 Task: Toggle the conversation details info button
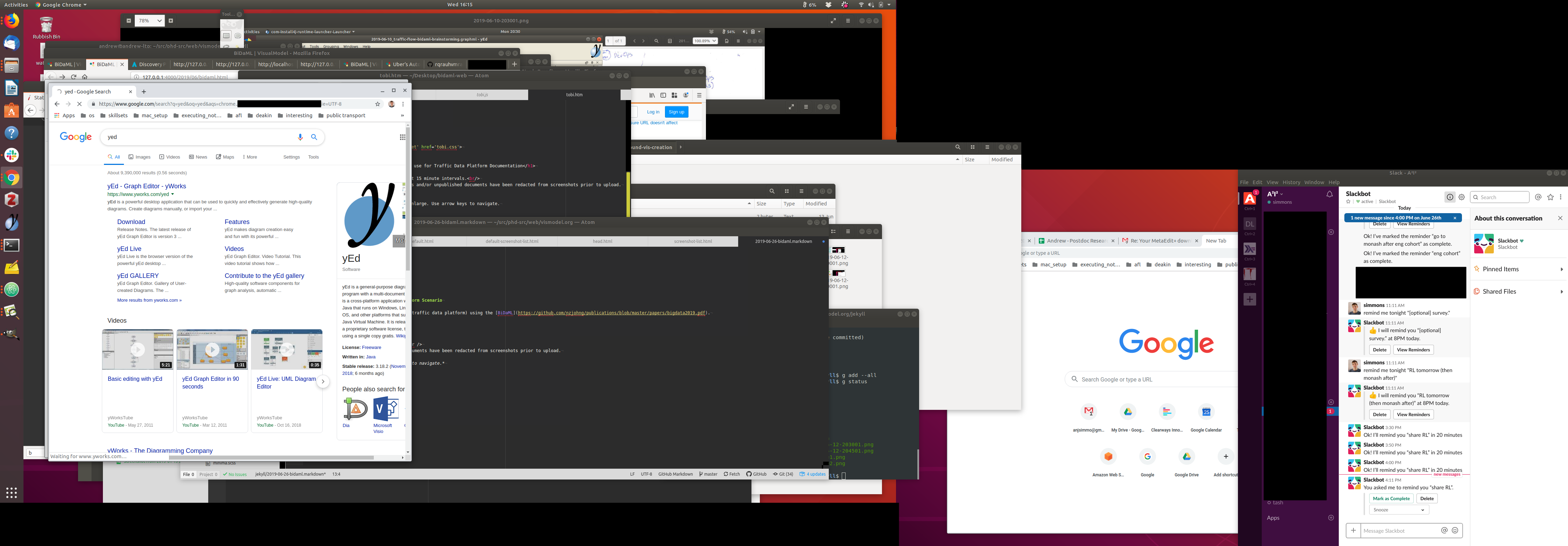(x=1450, y=197)
